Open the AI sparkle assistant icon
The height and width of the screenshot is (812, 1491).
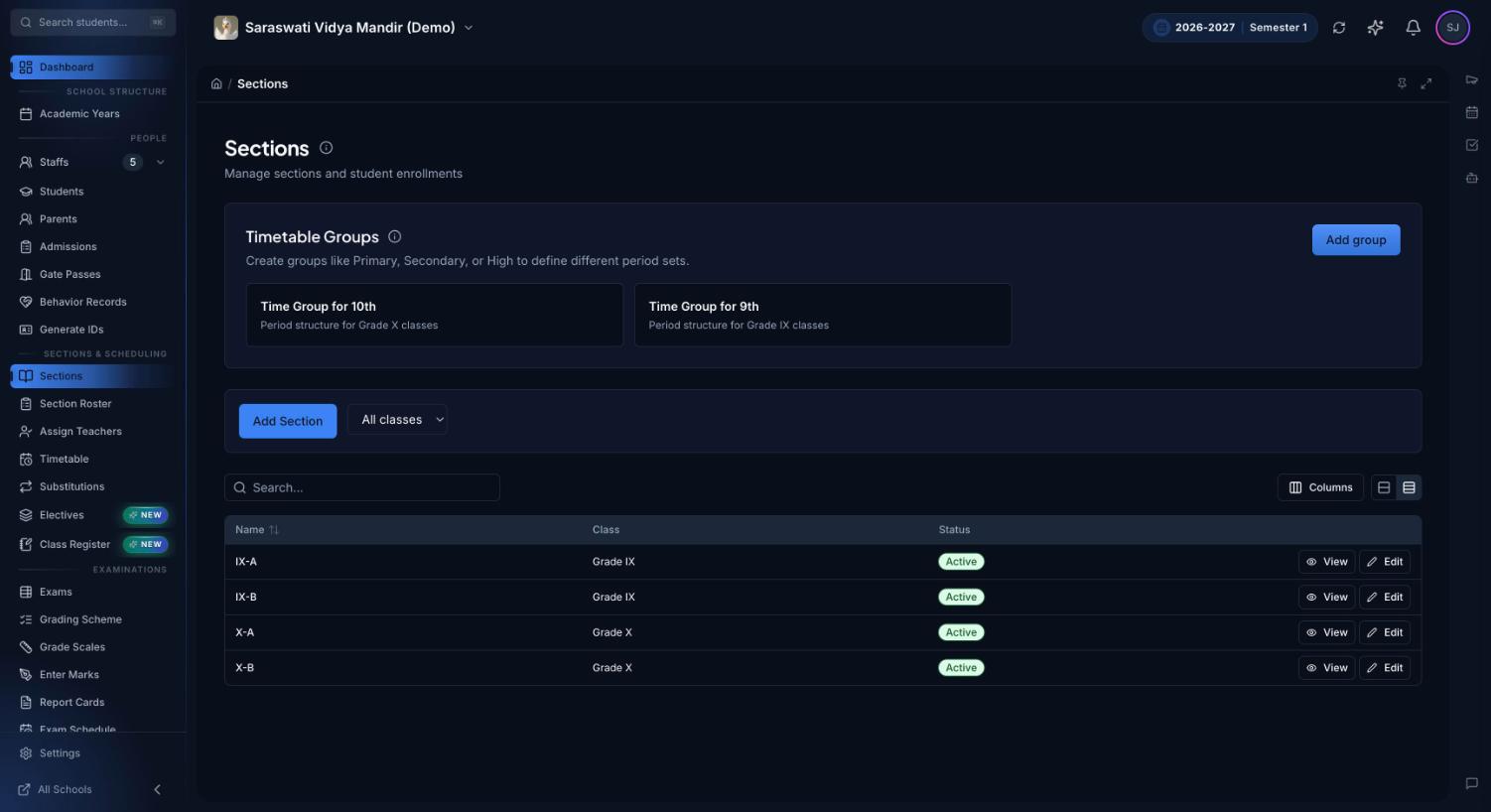coord(1375,28)
